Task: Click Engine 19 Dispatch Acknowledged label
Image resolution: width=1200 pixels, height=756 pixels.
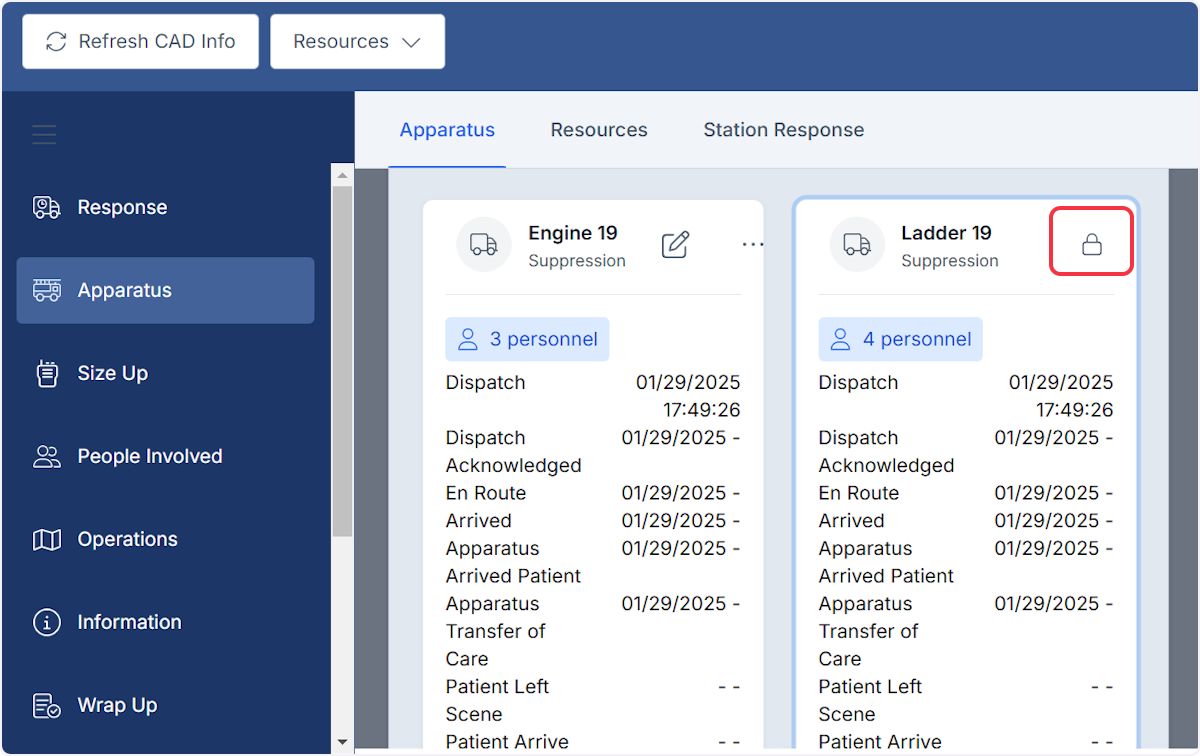Action: [x=514, y=452]
